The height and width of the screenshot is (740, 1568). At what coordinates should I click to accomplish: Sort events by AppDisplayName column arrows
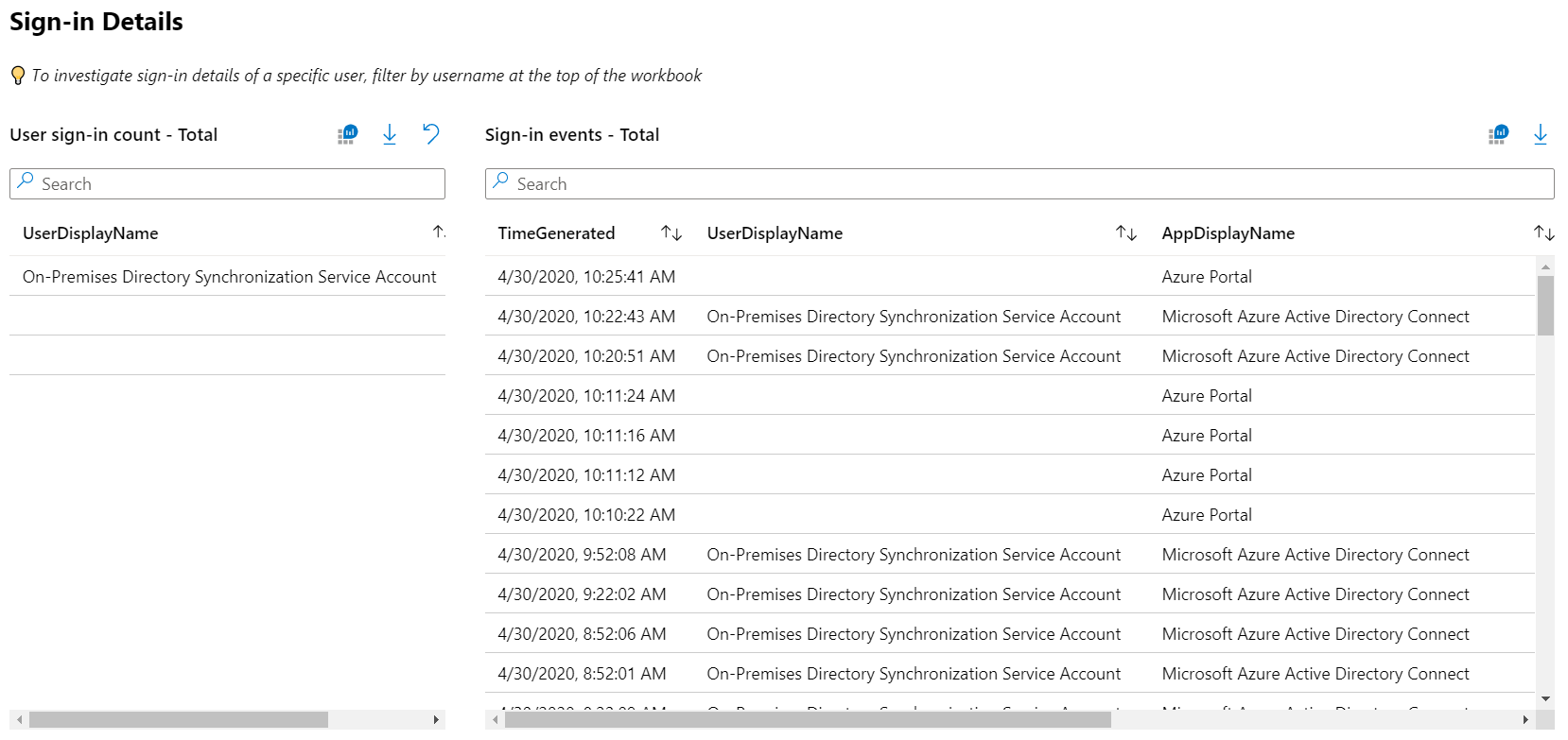[x=1543, y=233]
